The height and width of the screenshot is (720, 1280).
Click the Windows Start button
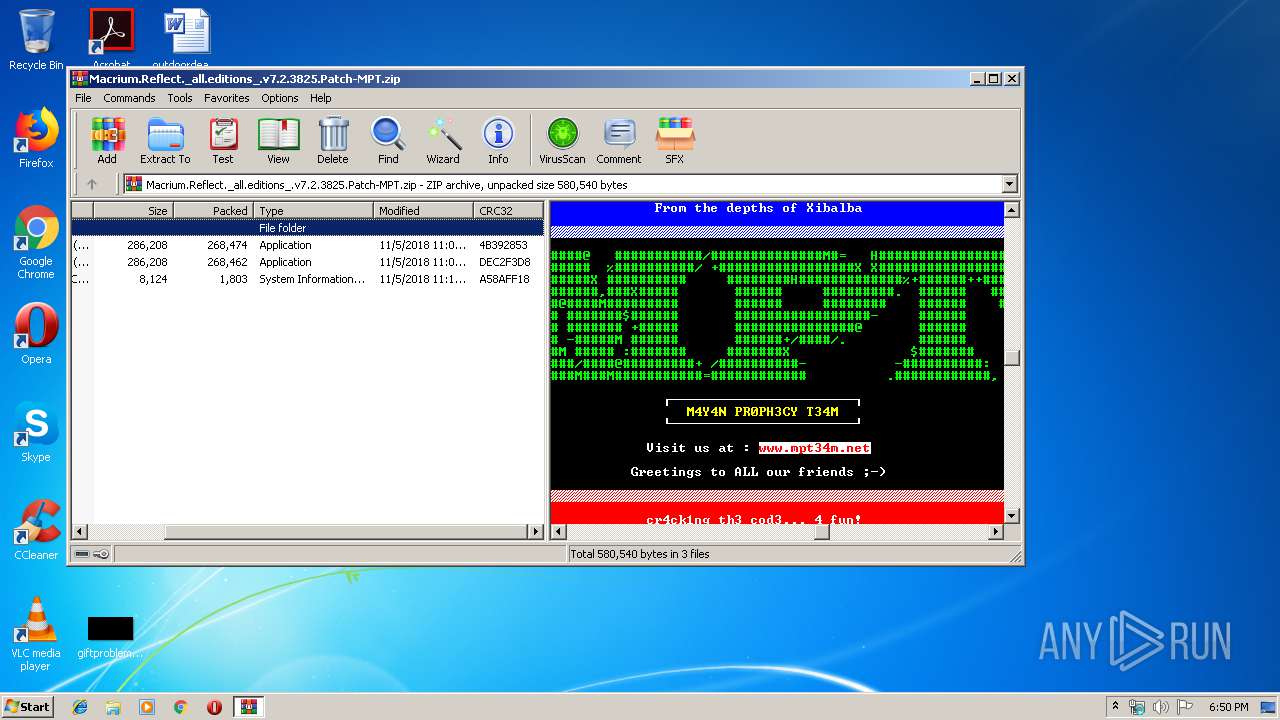pos(27,706)
